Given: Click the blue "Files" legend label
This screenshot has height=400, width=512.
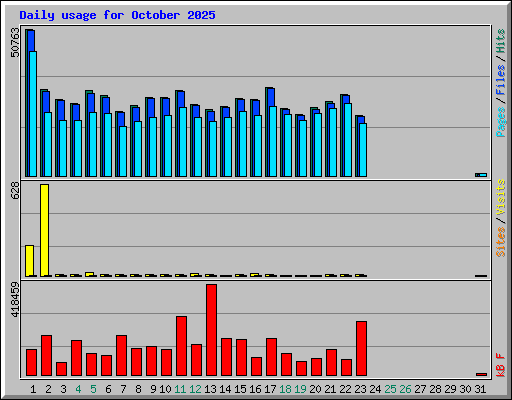Looking at the screenshot, I should coord(500,80).
